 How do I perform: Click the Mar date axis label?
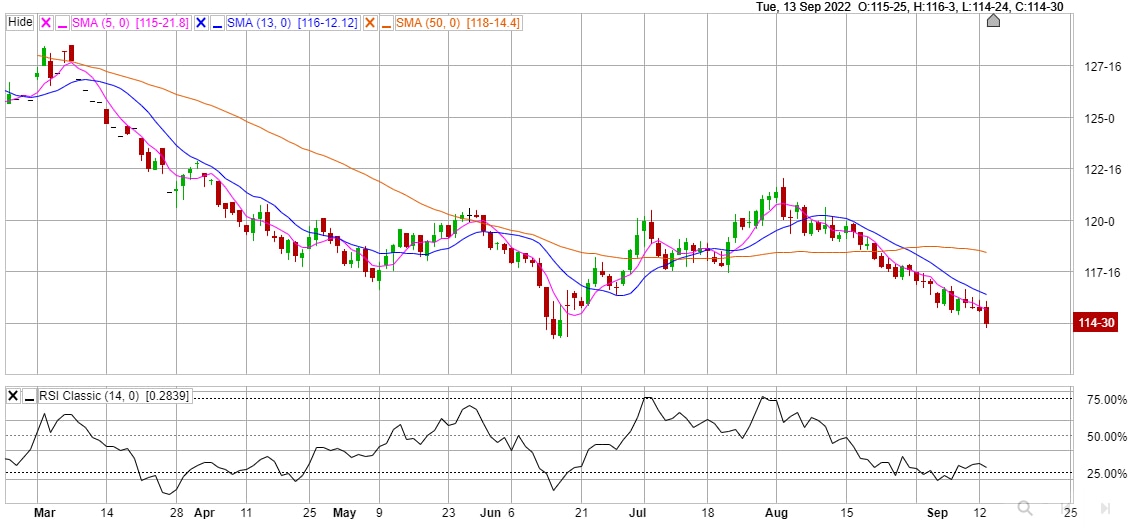pyautogui.click(x=45, y=513)
